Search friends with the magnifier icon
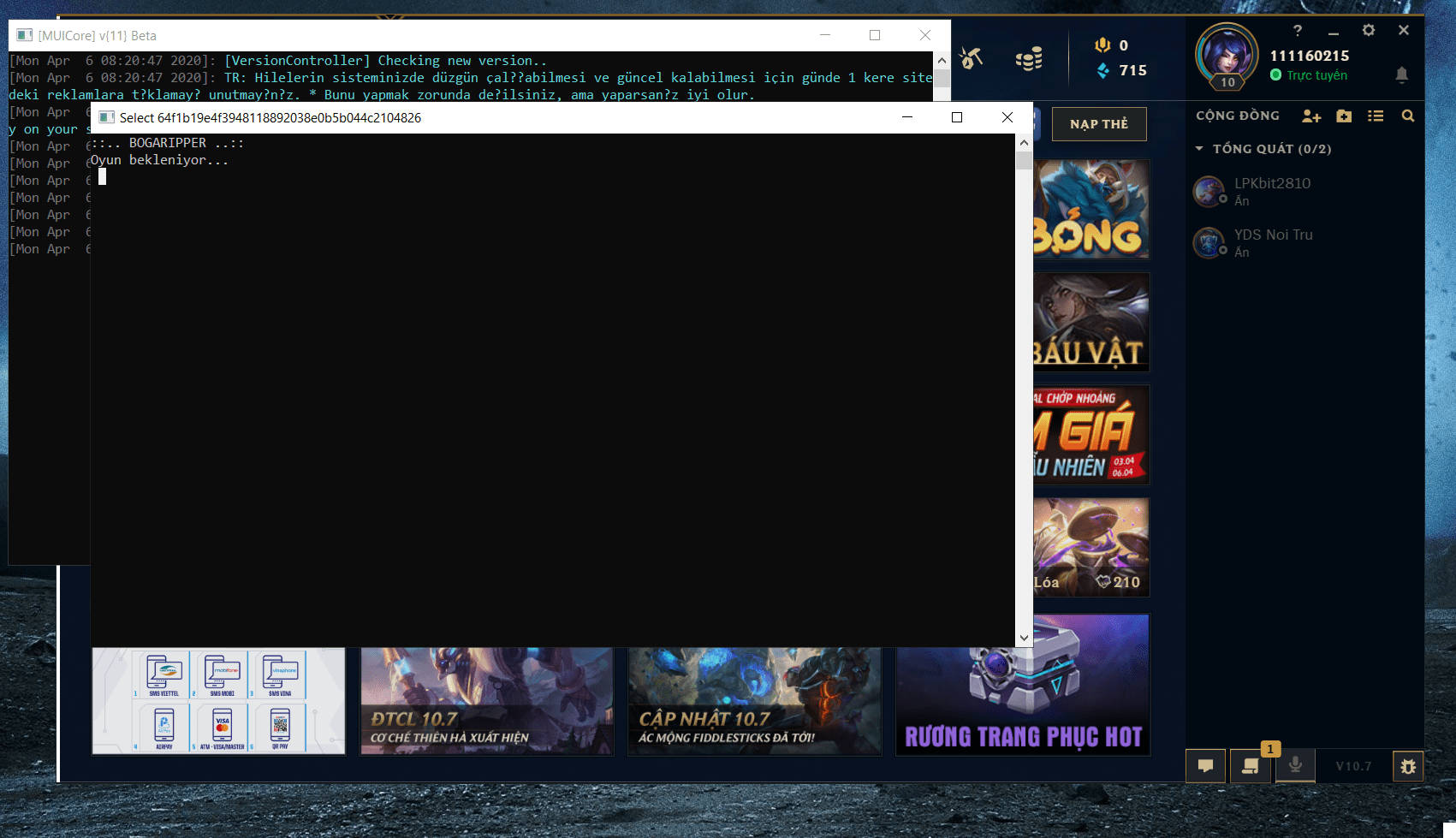Screen dimensions: 1456x838 point(1408,116)
